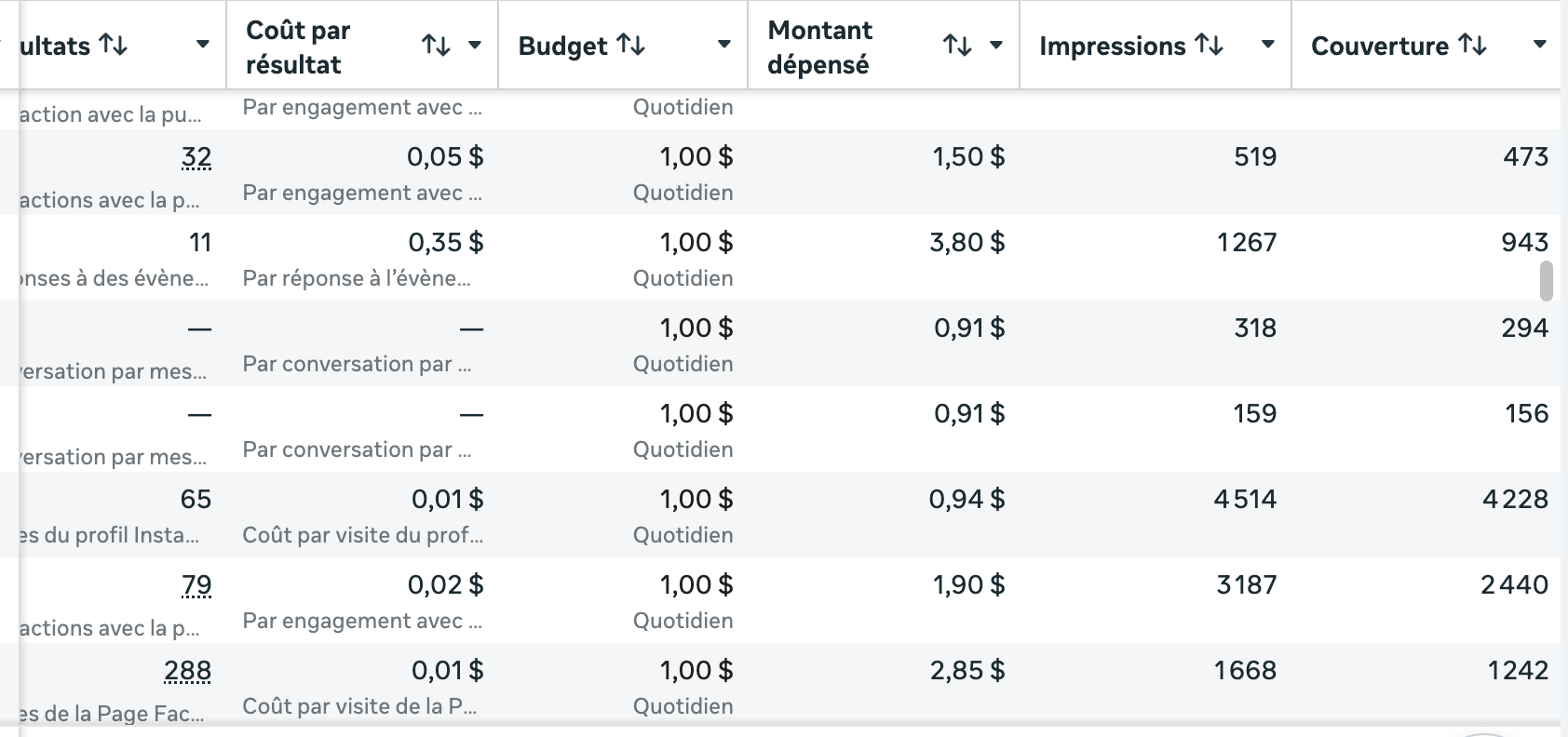This screenshot has height=737, width=1568.
Task: Select the cost per result 0,02 $
Action: tap(446, 585)
